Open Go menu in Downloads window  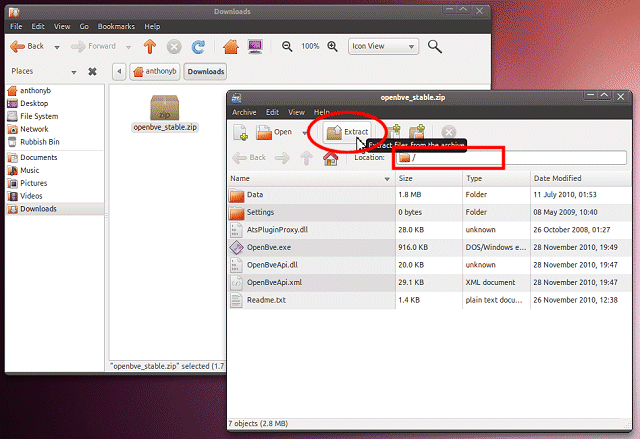tap(84, 27)
